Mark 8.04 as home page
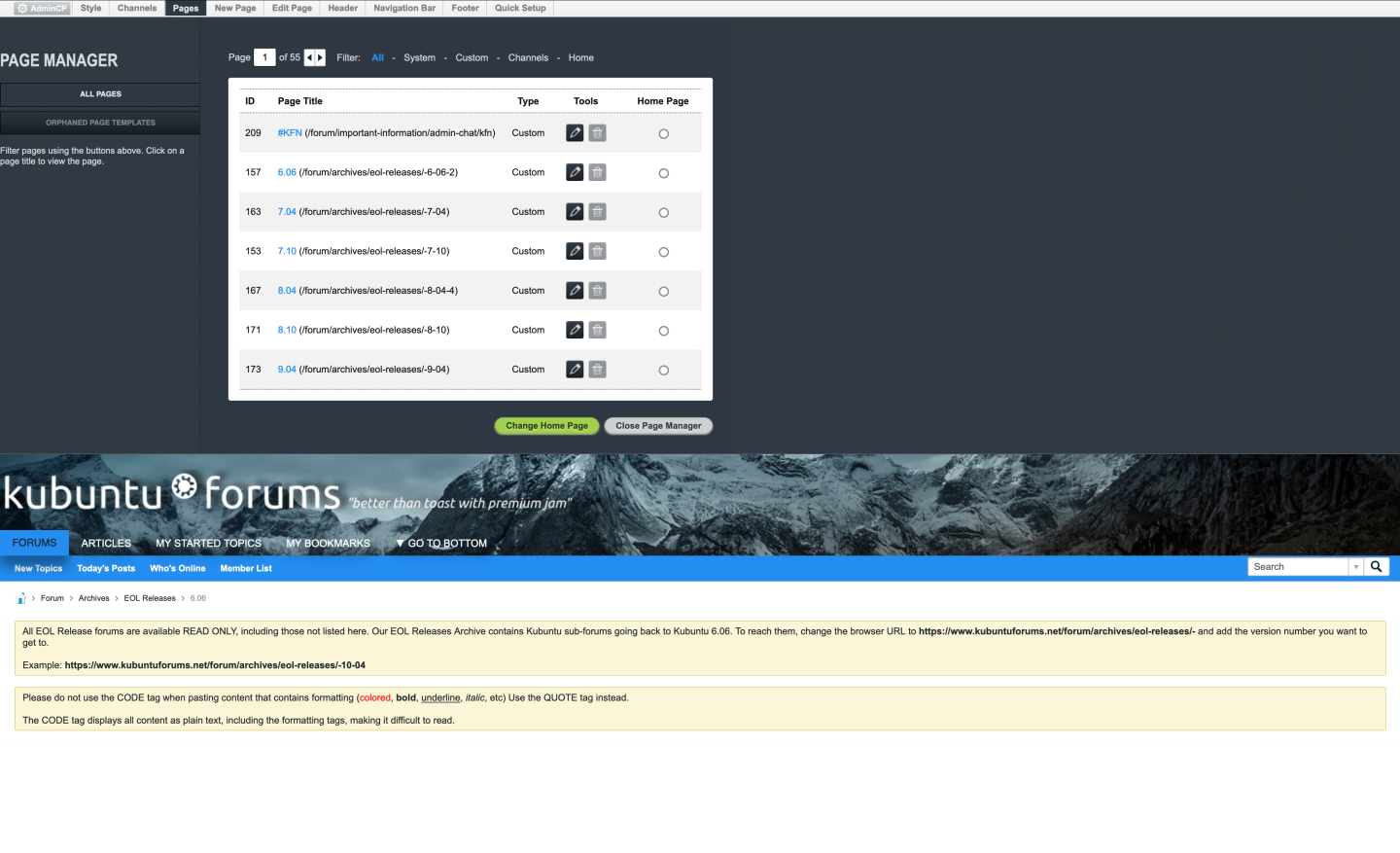Image resolution: width=1400 pixels, height=853 pixels. pos(663,292)
